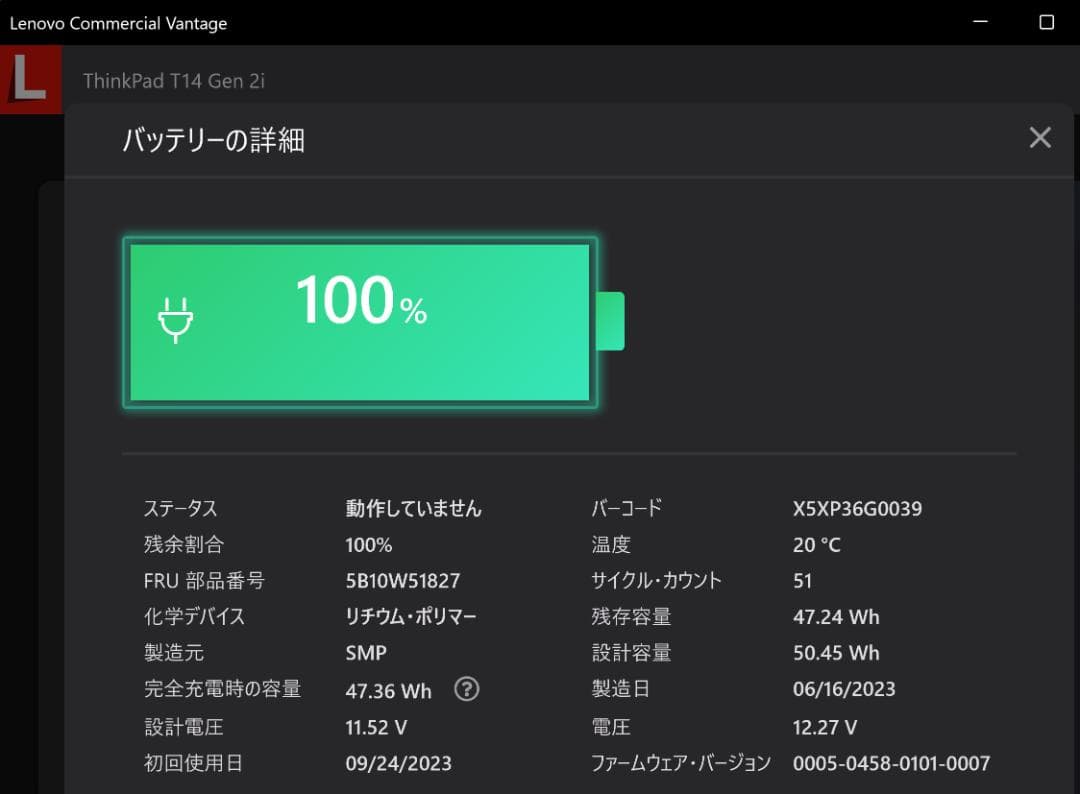
Task: Click the battery terminal cap graphic
Action: pyautogui.click(x=613, y=322)
